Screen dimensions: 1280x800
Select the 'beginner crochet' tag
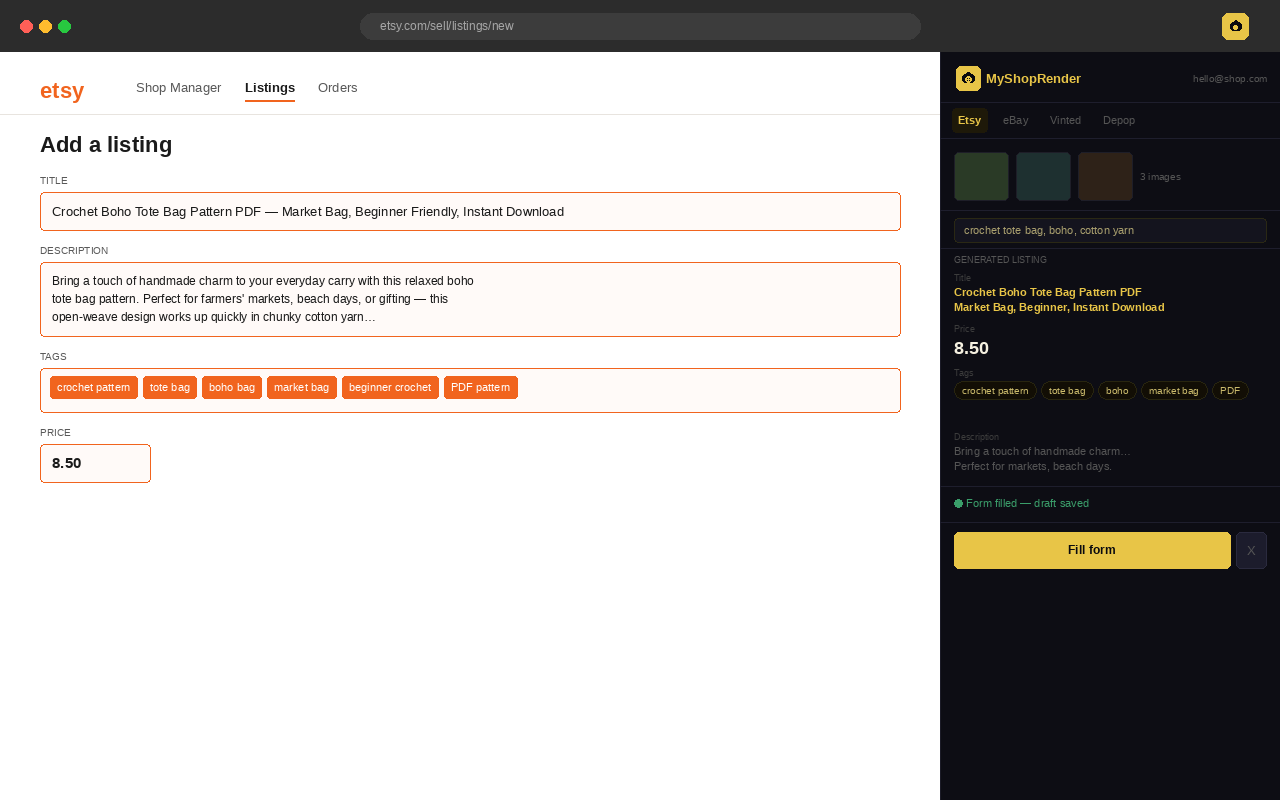390,387
